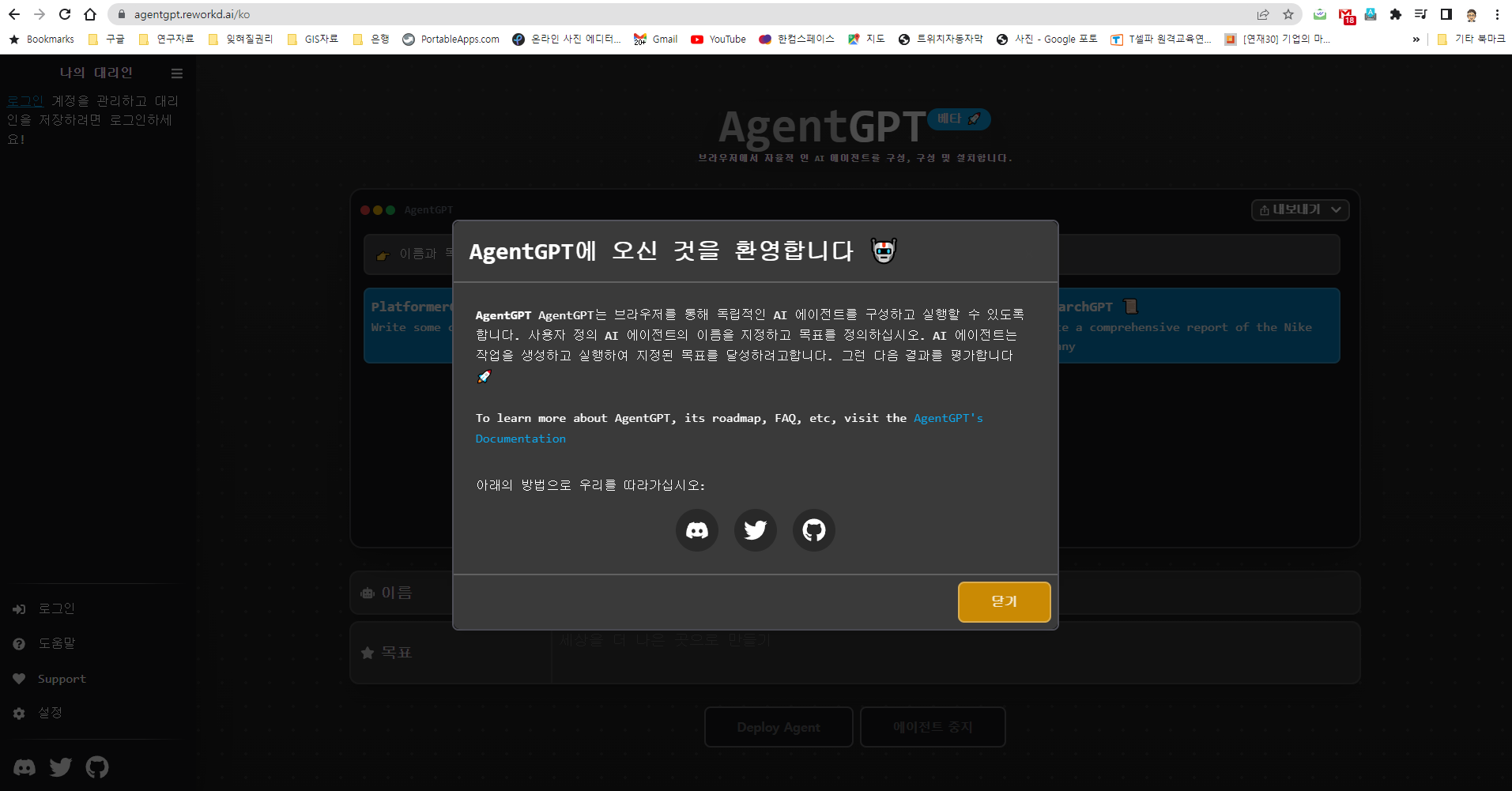Open GIS자료 bookmark folder

[312, 40]
